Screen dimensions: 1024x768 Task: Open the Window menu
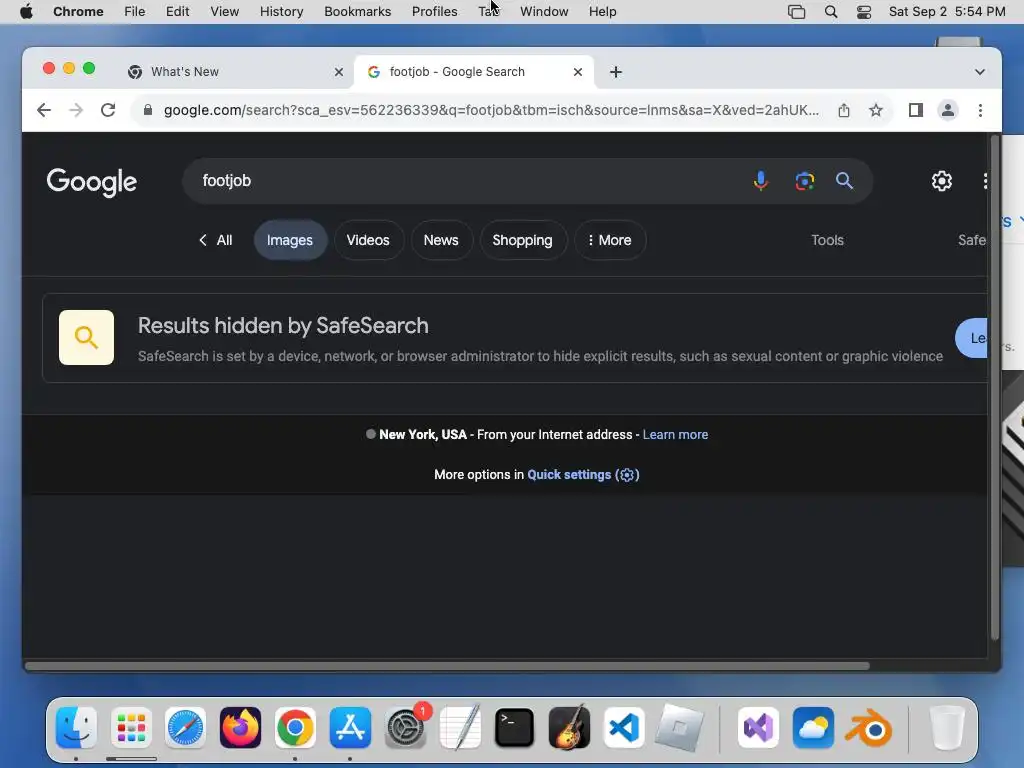[x=544, y=12]
